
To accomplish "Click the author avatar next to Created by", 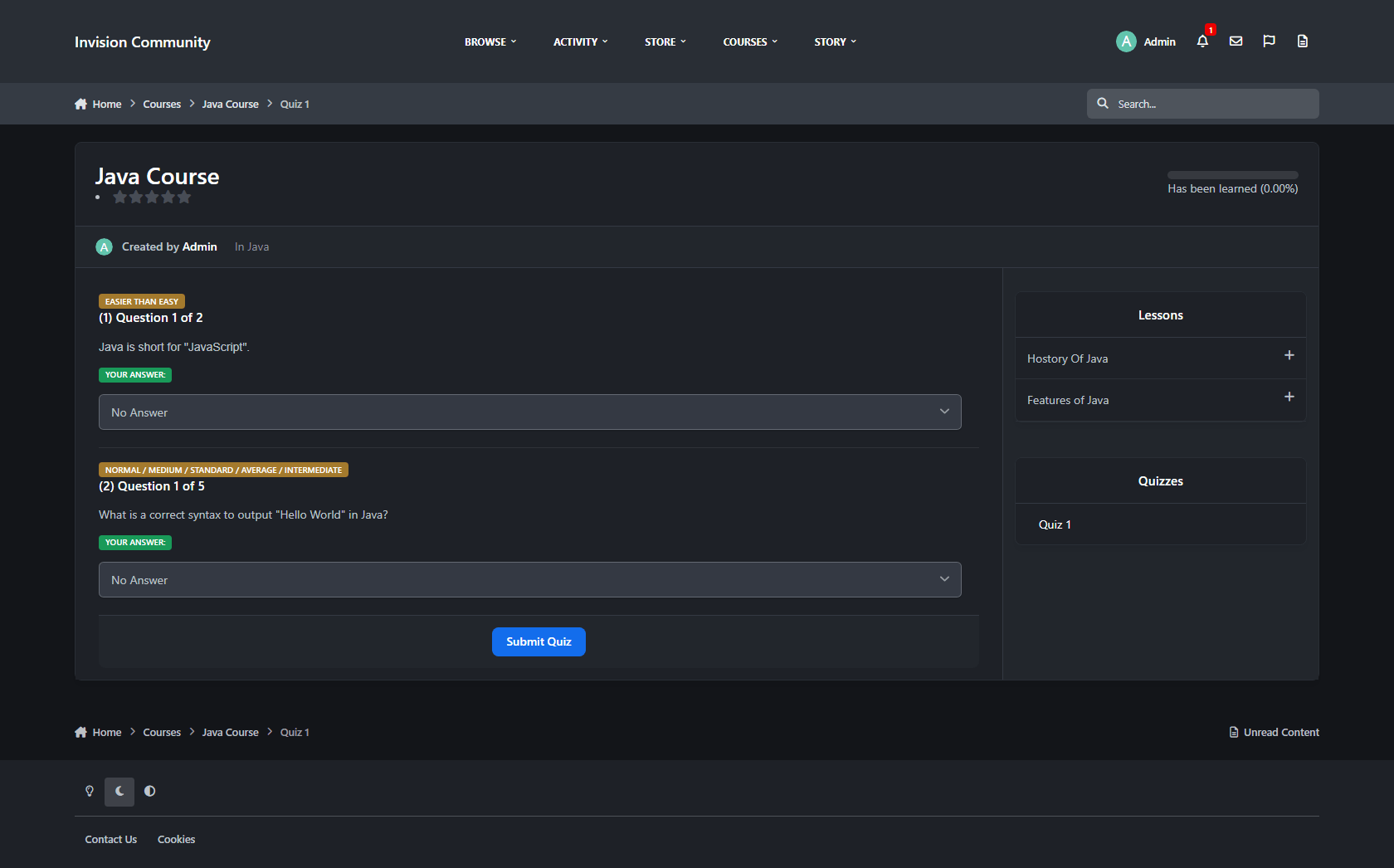I will pos(104,246).
